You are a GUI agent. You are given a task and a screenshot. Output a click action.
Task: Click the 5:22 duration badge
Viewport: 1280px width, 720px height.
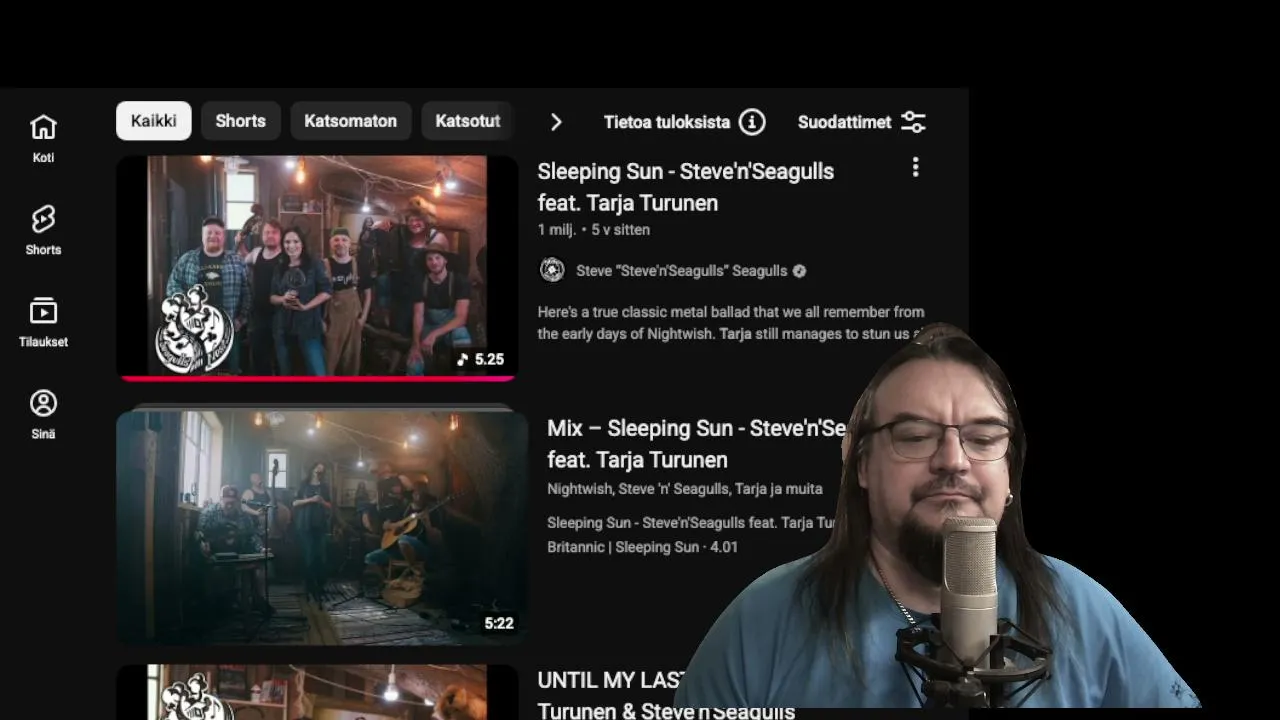[499, 623]
